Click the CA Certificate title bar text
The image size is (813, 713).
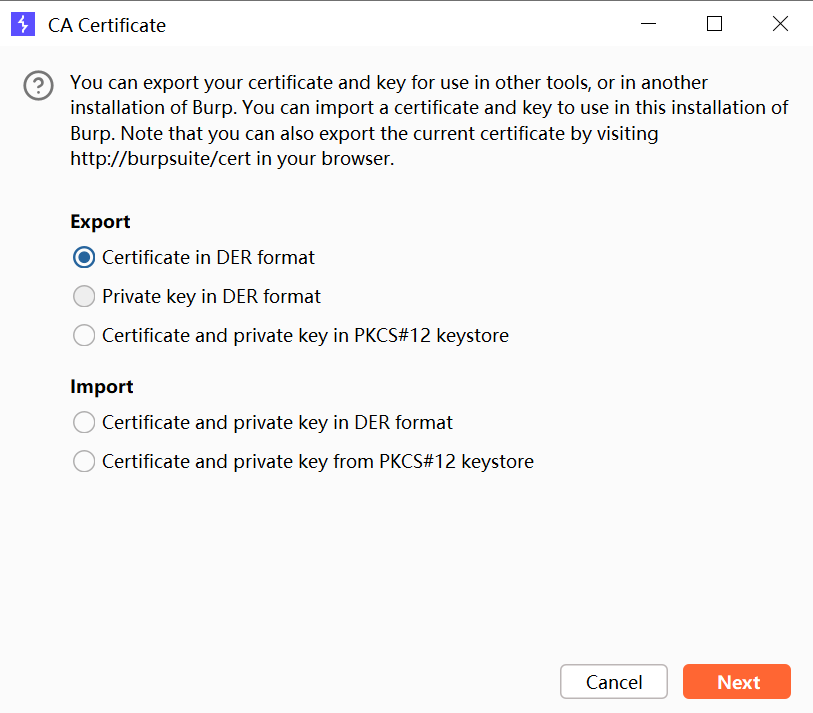[107, 26]
